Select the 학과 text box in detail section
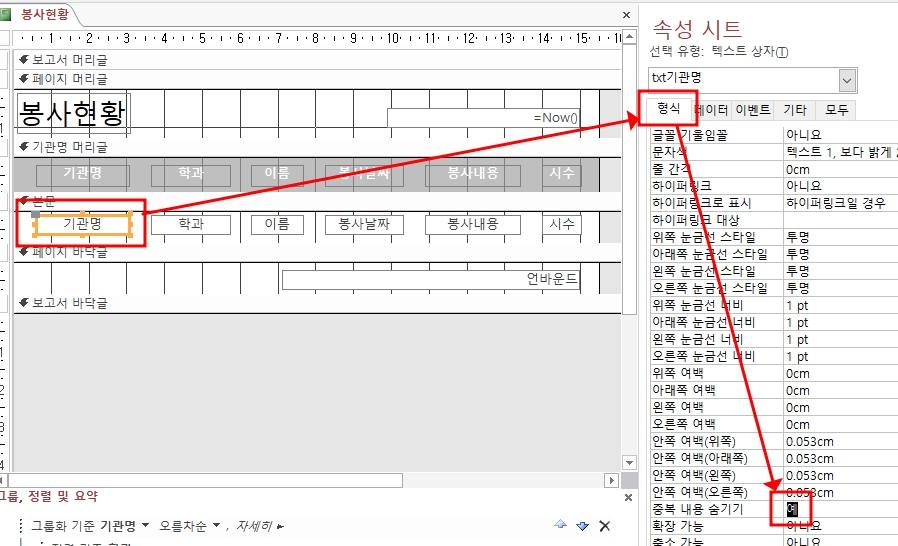 tap(191, 225)
